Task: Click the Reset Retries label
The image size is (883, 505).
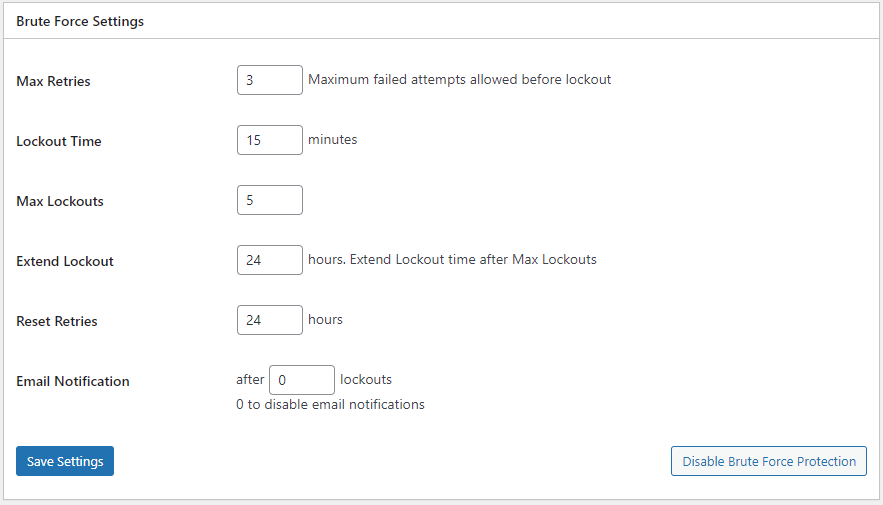Action: pos(57,321)
